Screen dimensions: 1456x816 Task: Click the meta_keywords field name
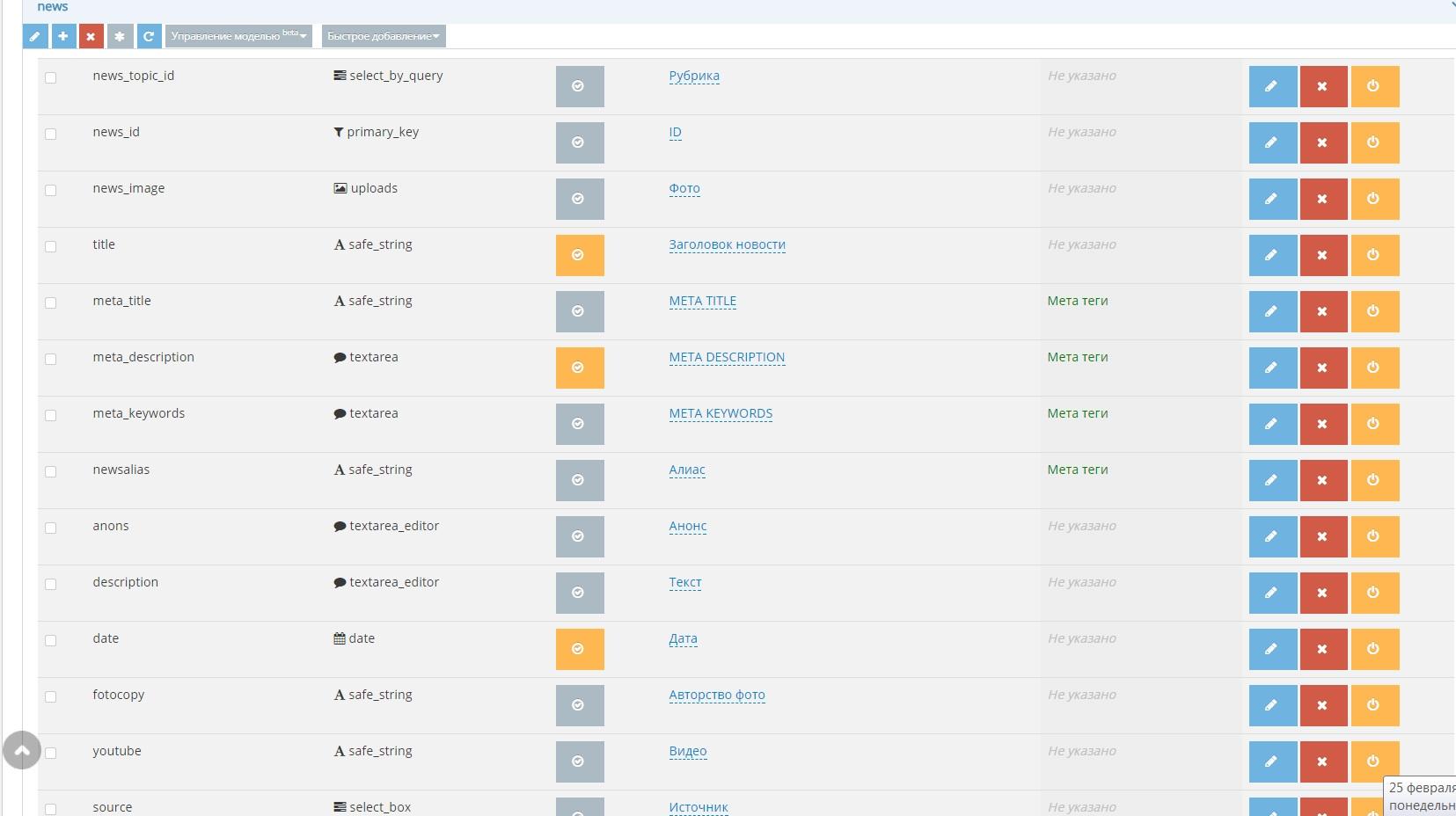(139, 413)
